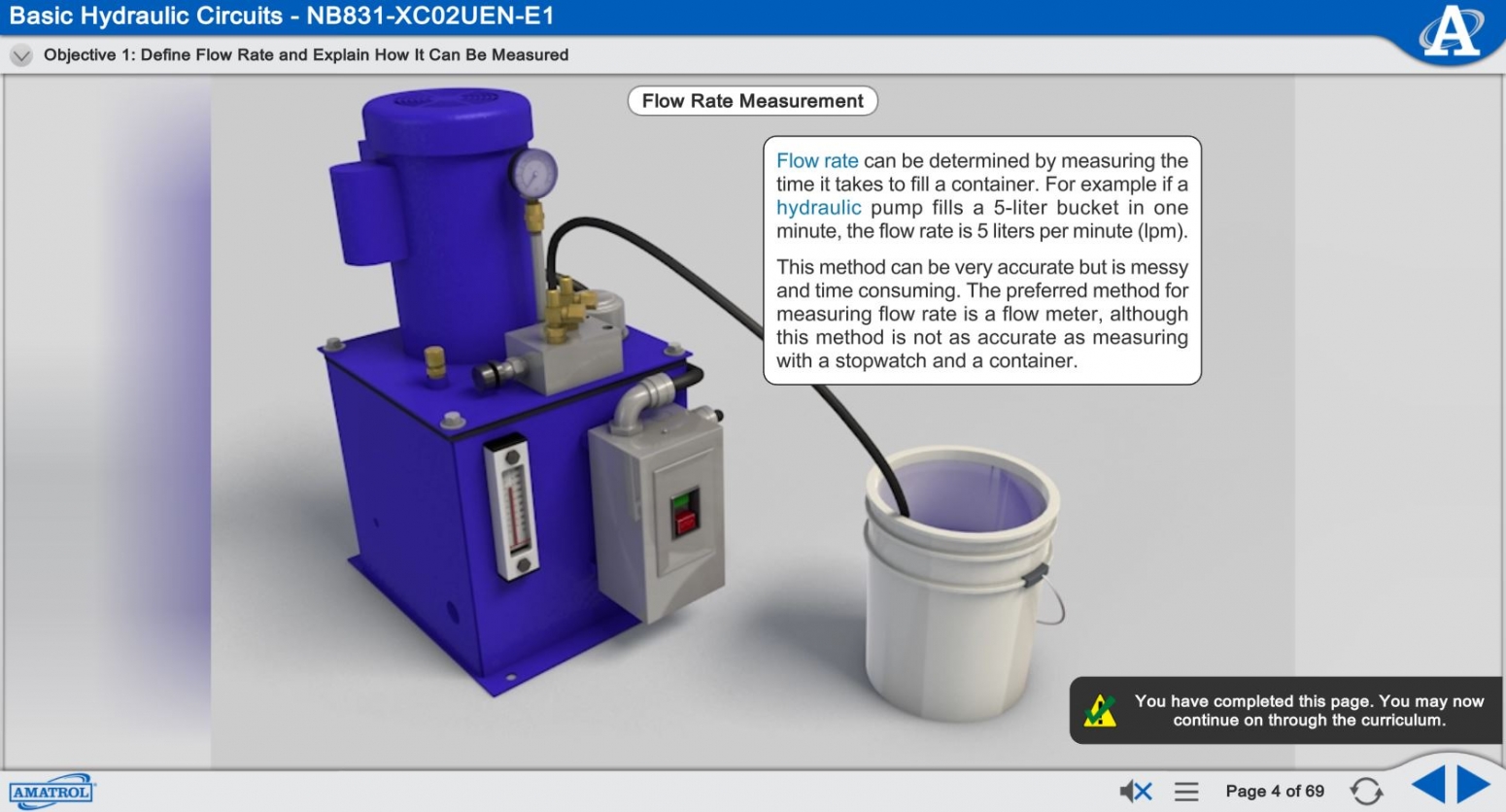Advance to next page with the right arrow

click(1473, 785)
